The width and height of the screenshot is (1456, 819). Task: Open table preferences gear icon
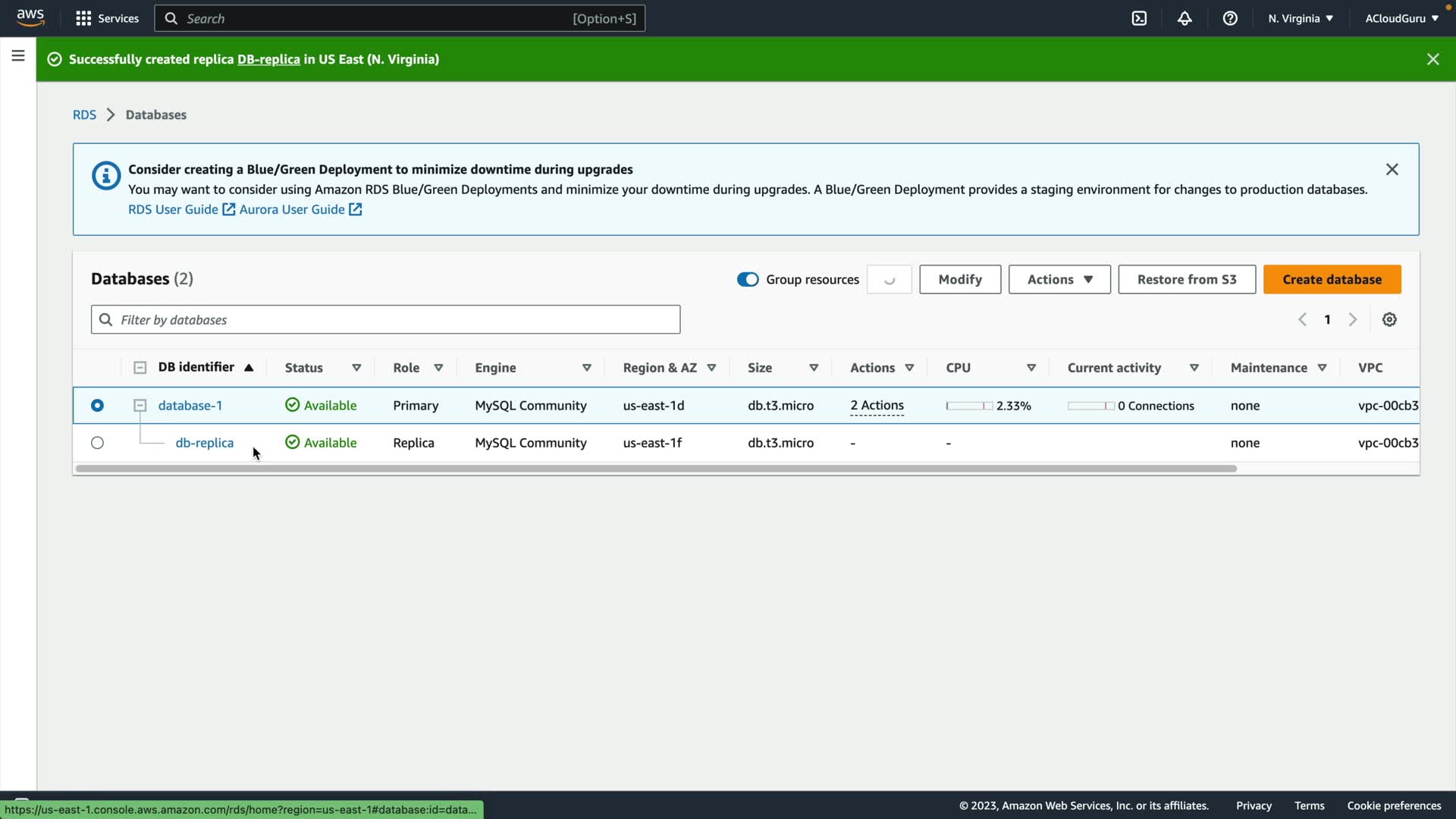(1389, 319)
